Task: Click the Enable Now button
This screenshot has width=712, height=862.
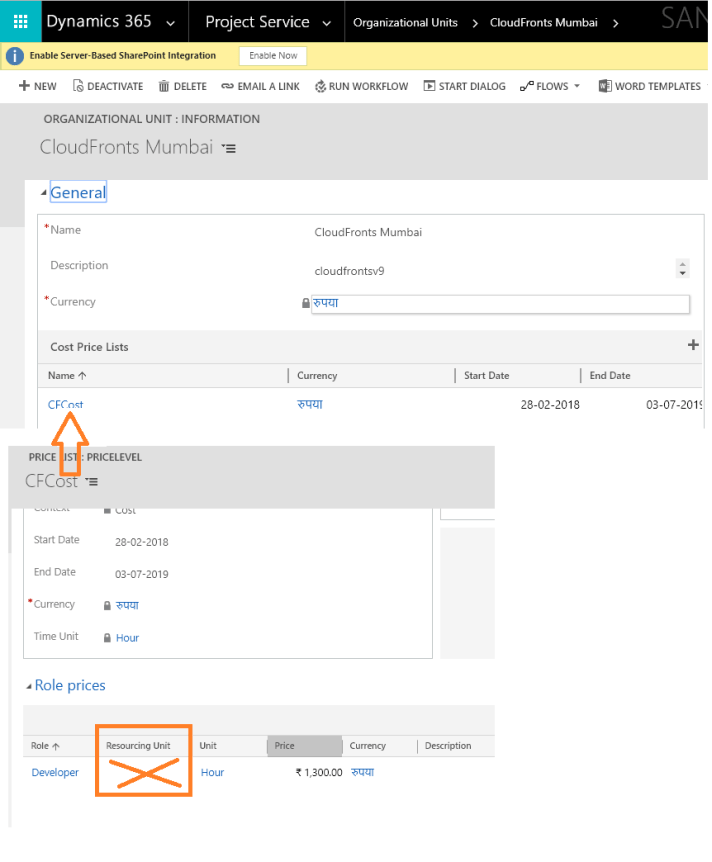Action: (273, 56)
